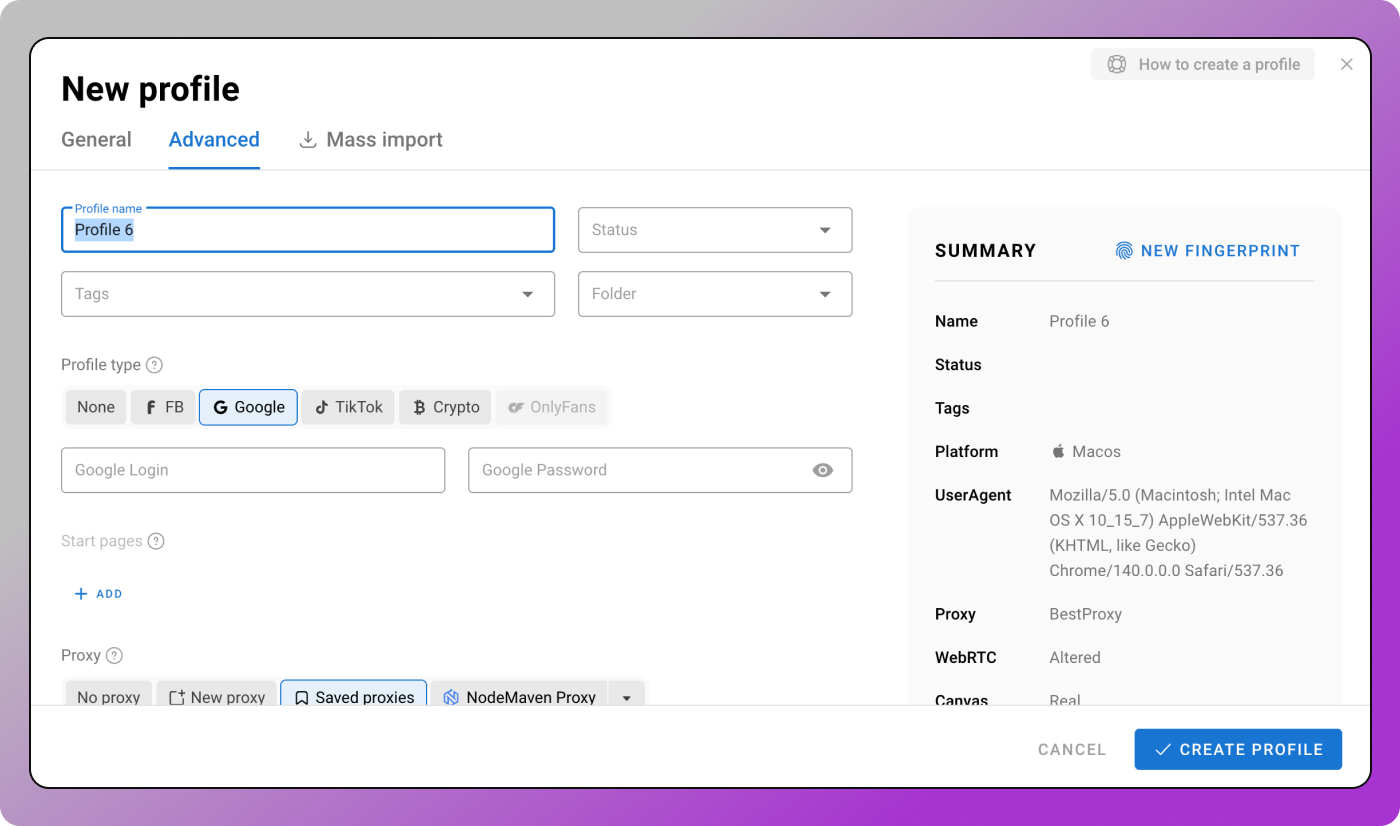This screenshot has width=1400, height=826.
Task: Open the Folder dropdown
Action: coord(715,294)
